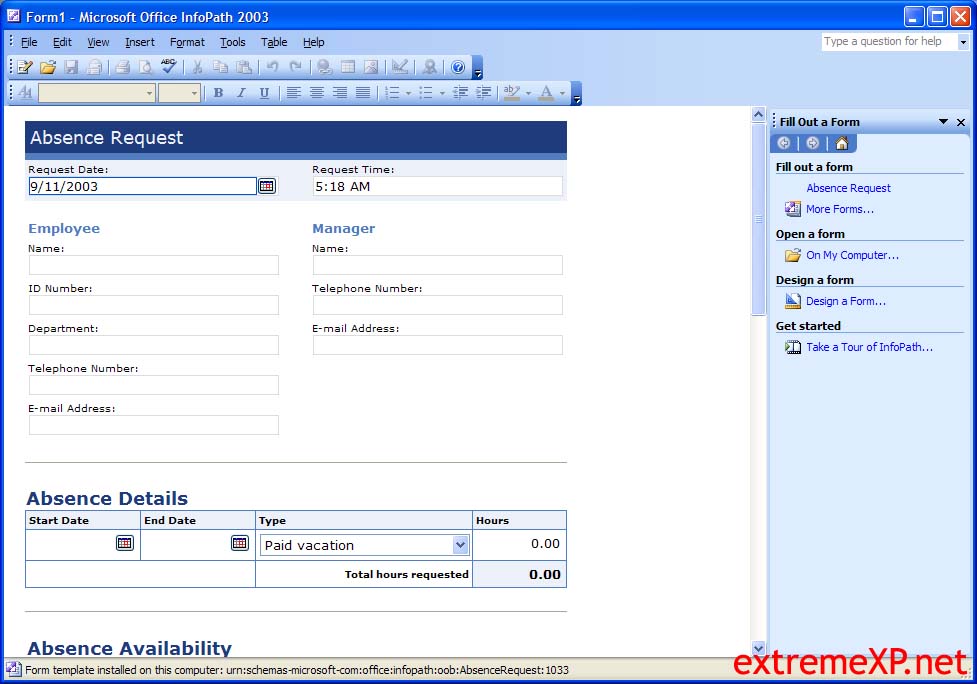
Task: Click the Redo arrow icon
Action: coord(295,67)
